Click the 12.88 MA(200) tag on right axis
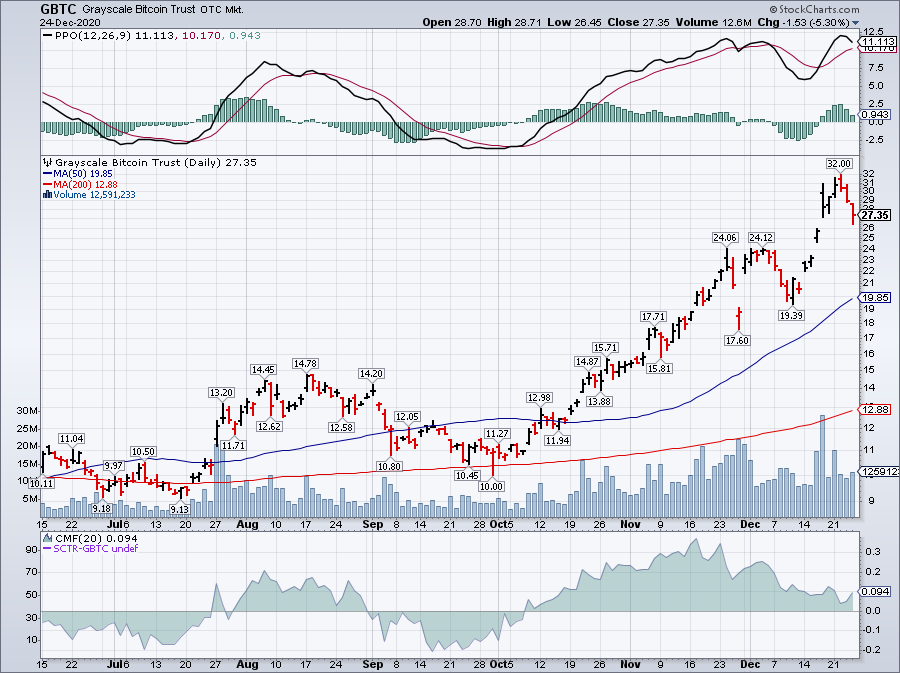Screen dimensions: 900x673 pyautogui.click(x=876, y=409)
